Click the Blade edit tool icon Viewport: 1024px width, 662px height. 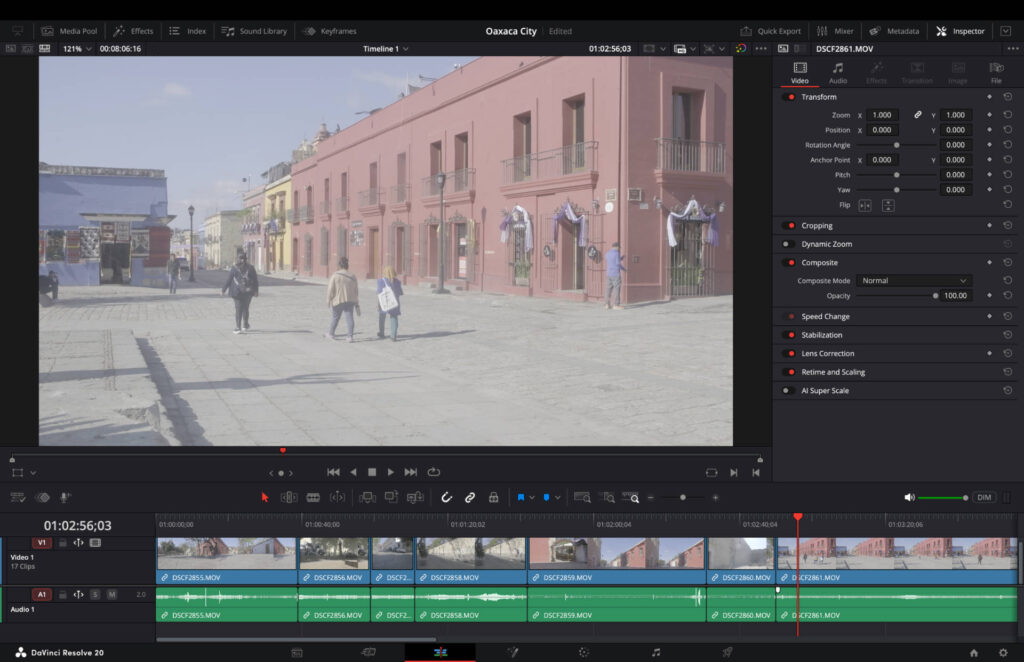[313, 497]
